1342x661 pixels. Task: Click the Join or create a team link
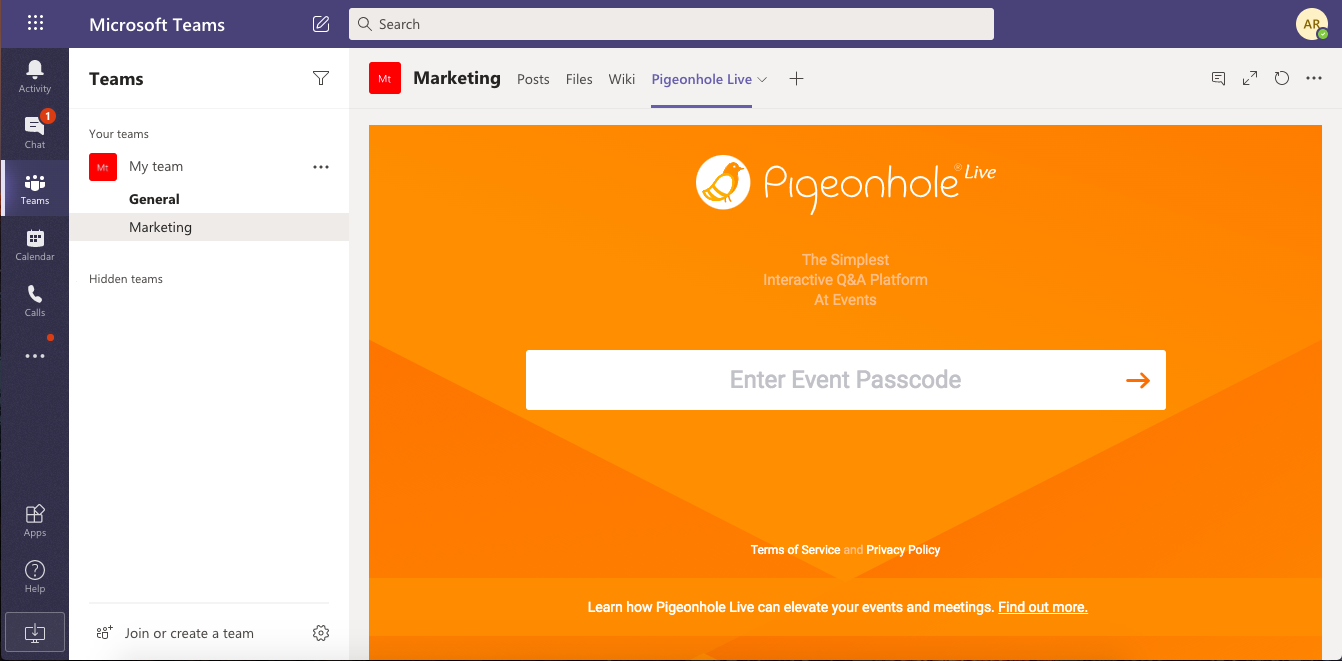click(189, 633)
